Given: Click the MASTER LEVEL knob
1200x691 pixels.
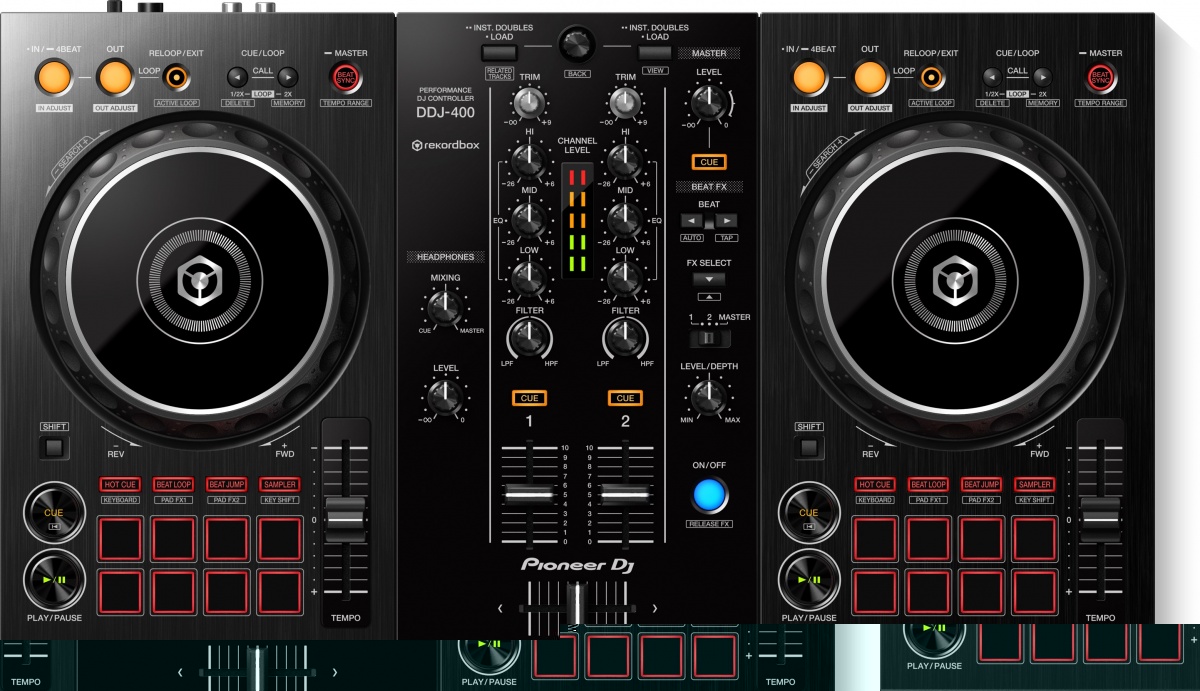Looking at the screenshot, I should click(708, 101).
